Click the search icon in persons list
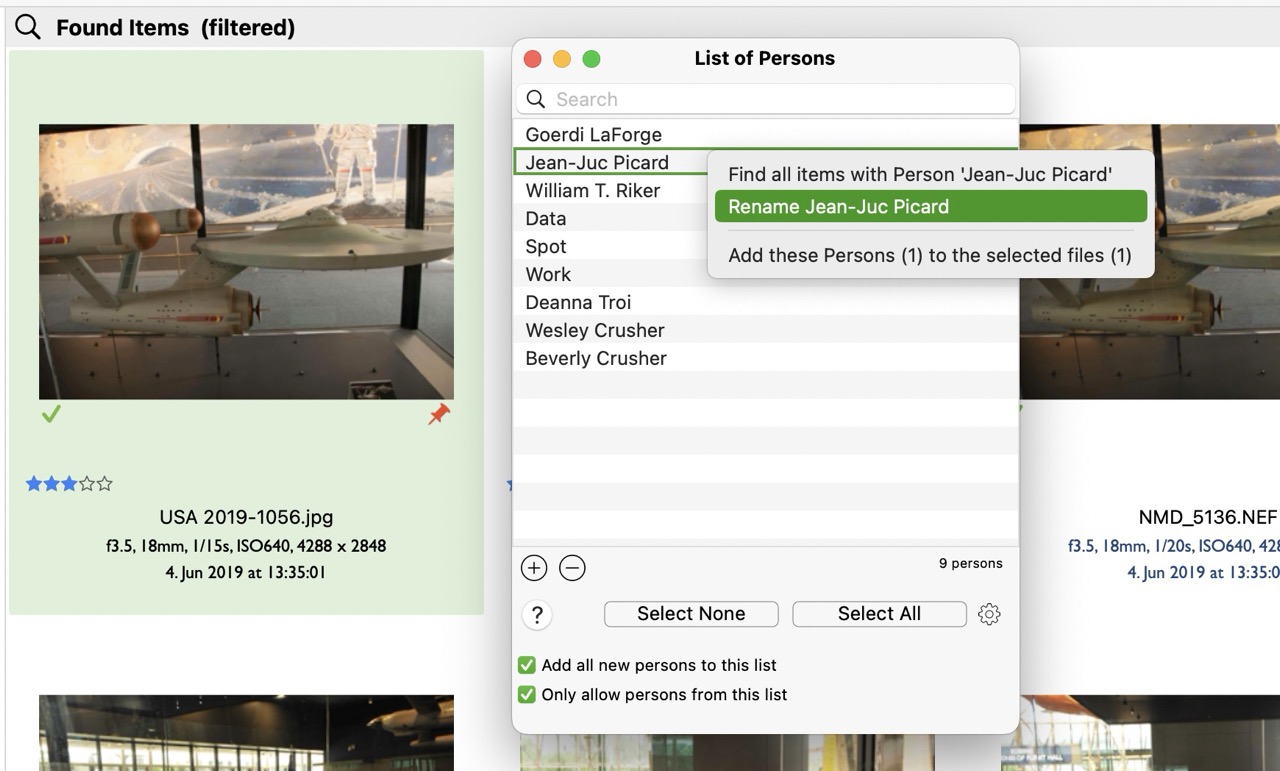1280x771 pixels. pyautogui.click(x=536, y=99)
